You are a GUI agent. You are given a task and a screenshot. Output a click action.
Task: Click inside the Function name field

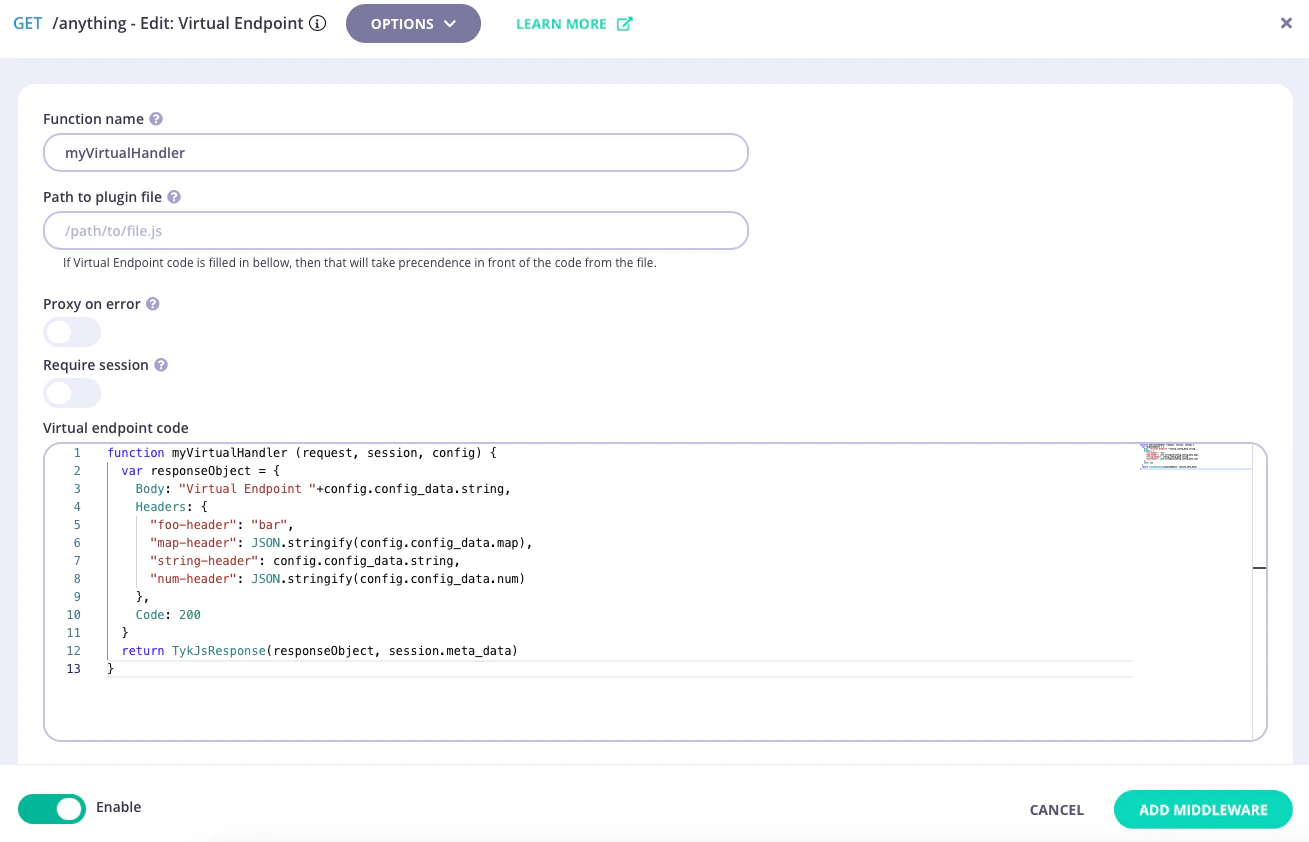[x=395, y=152]
